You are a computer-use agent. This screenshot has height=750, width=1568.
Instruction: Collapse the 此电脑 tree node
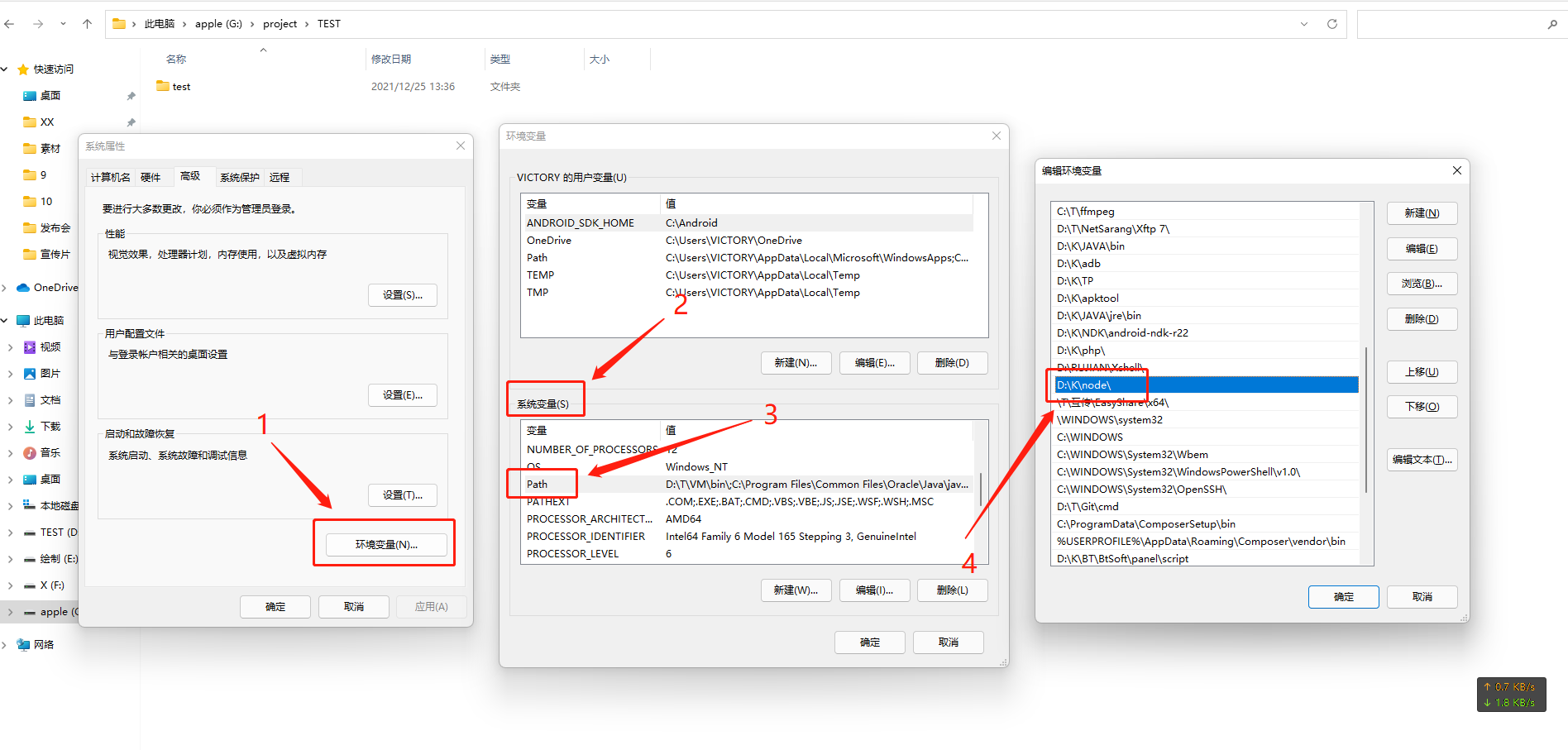(x=5, y=321)
